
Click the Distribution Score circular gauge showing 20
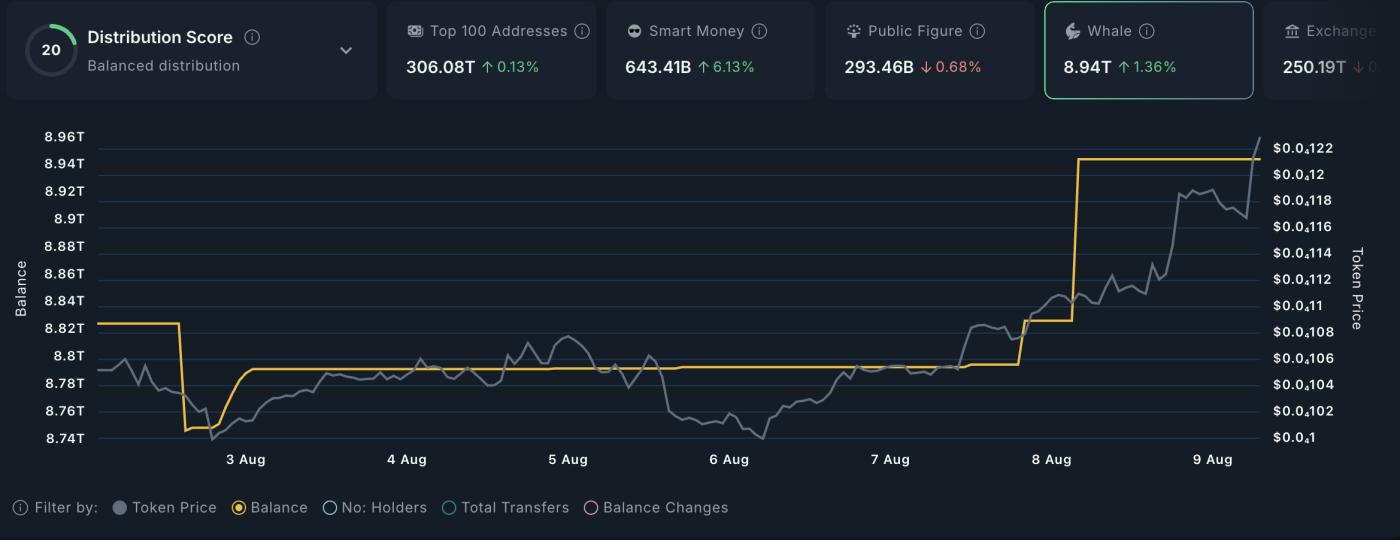click(x=50, y=50)
